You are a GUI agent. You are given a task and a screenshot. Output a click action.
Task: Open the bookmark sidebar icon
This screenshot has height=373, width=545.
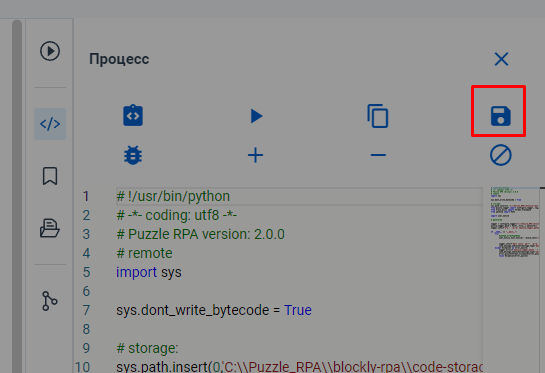pyautogui.click(x=50, y=176)
